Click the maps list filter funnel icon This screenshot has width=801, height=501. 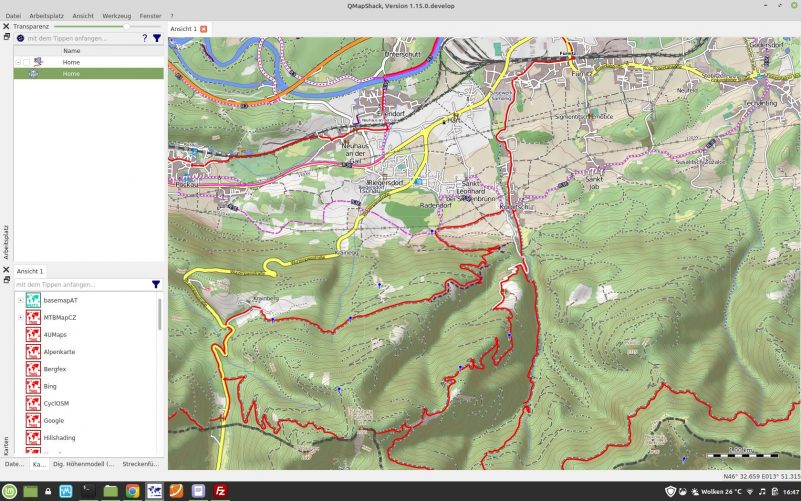pyautogui.click(x=156, y=284)
